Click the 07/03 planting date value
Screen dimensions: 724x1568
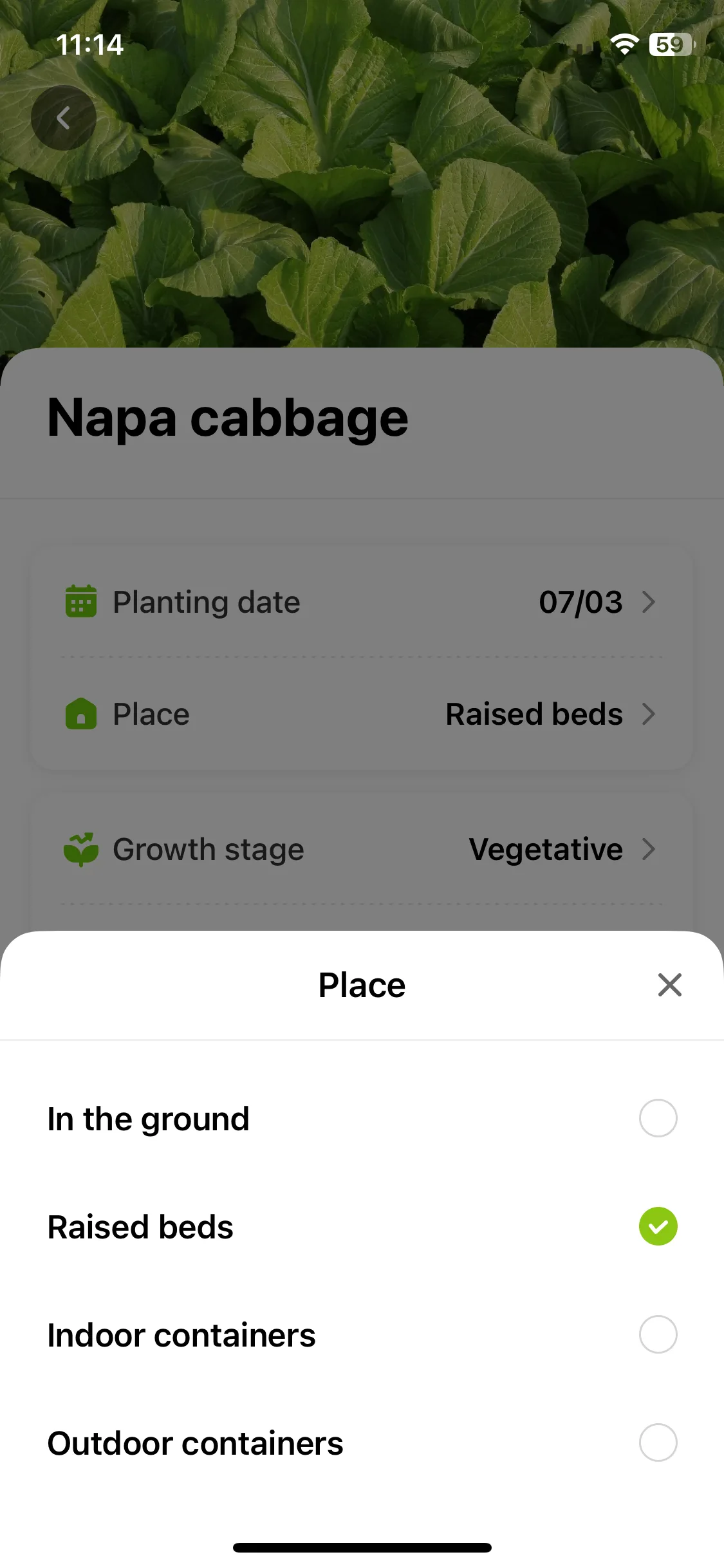click(580, 602)
